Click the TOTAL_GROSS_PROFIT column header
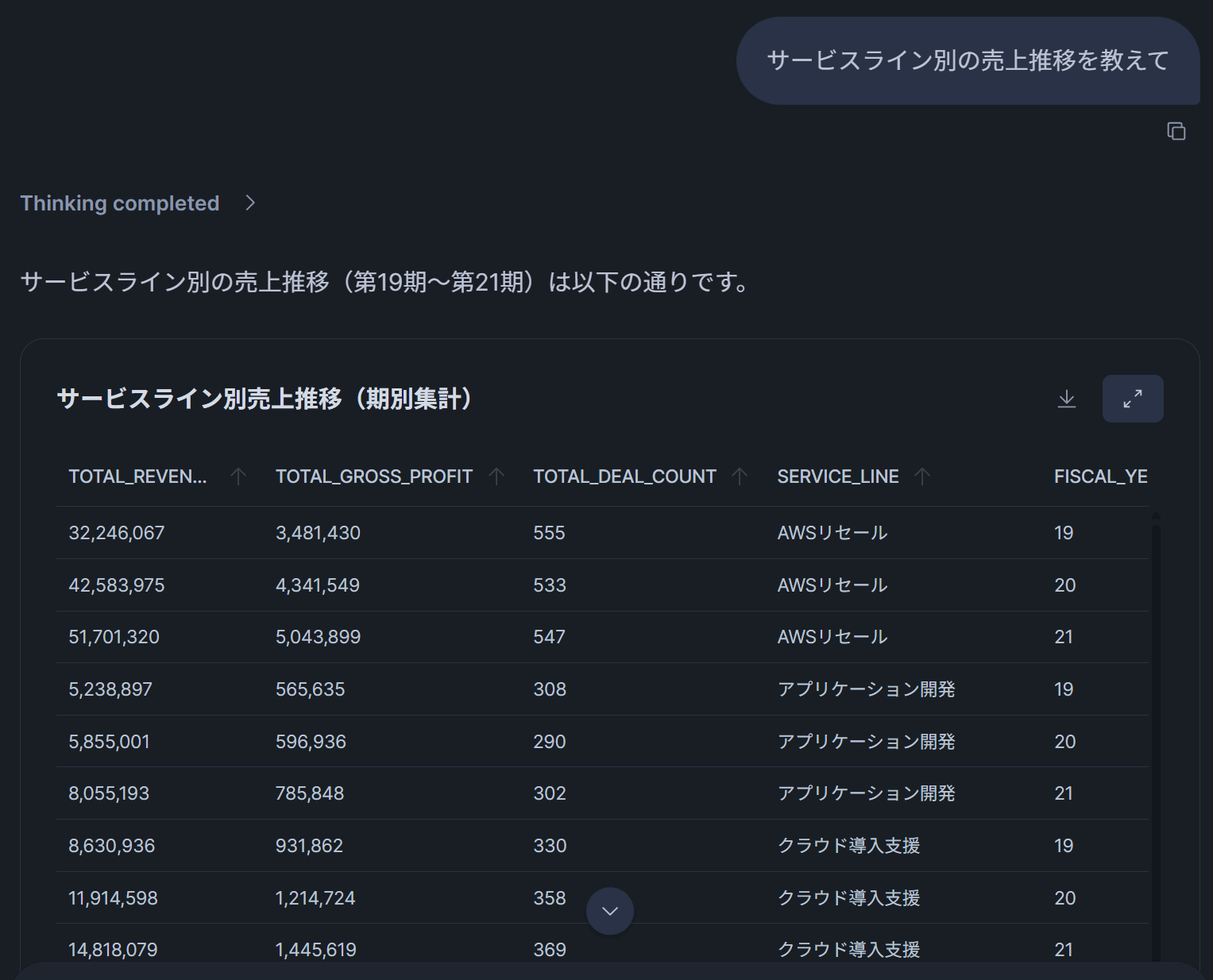This screenshot has height=980, width=1213. 373,476
